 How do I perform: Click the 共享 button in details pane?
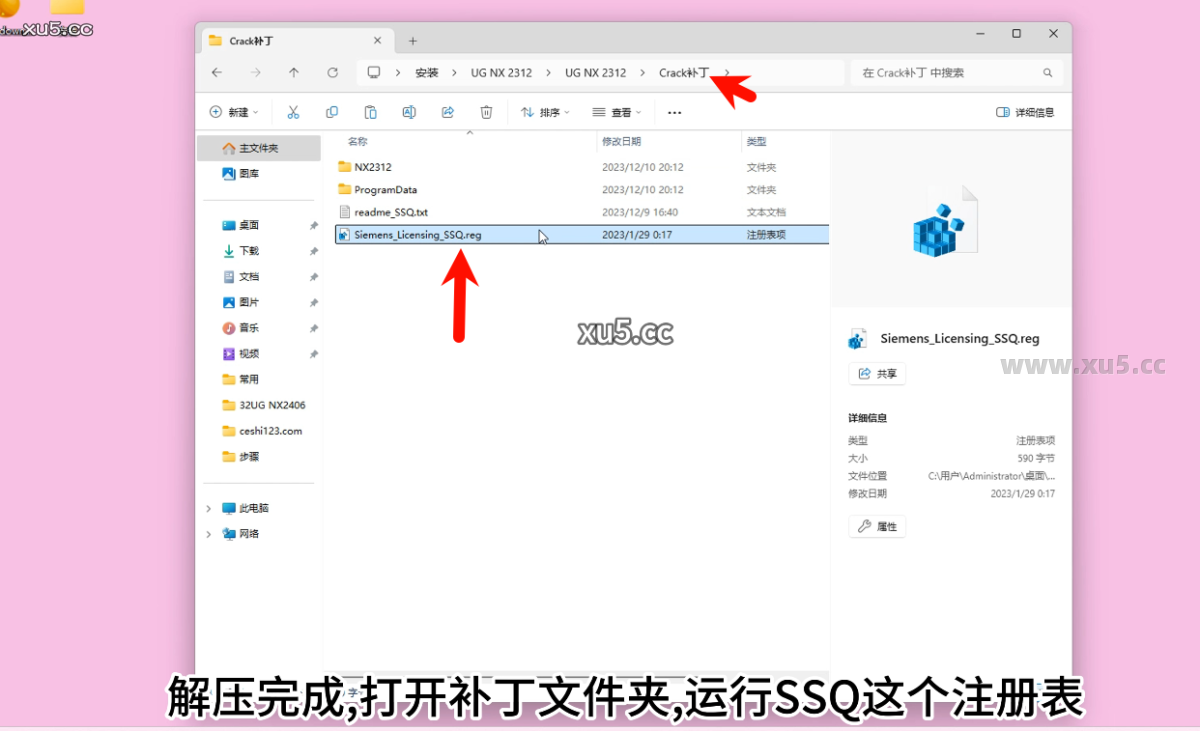click(877, 373)
